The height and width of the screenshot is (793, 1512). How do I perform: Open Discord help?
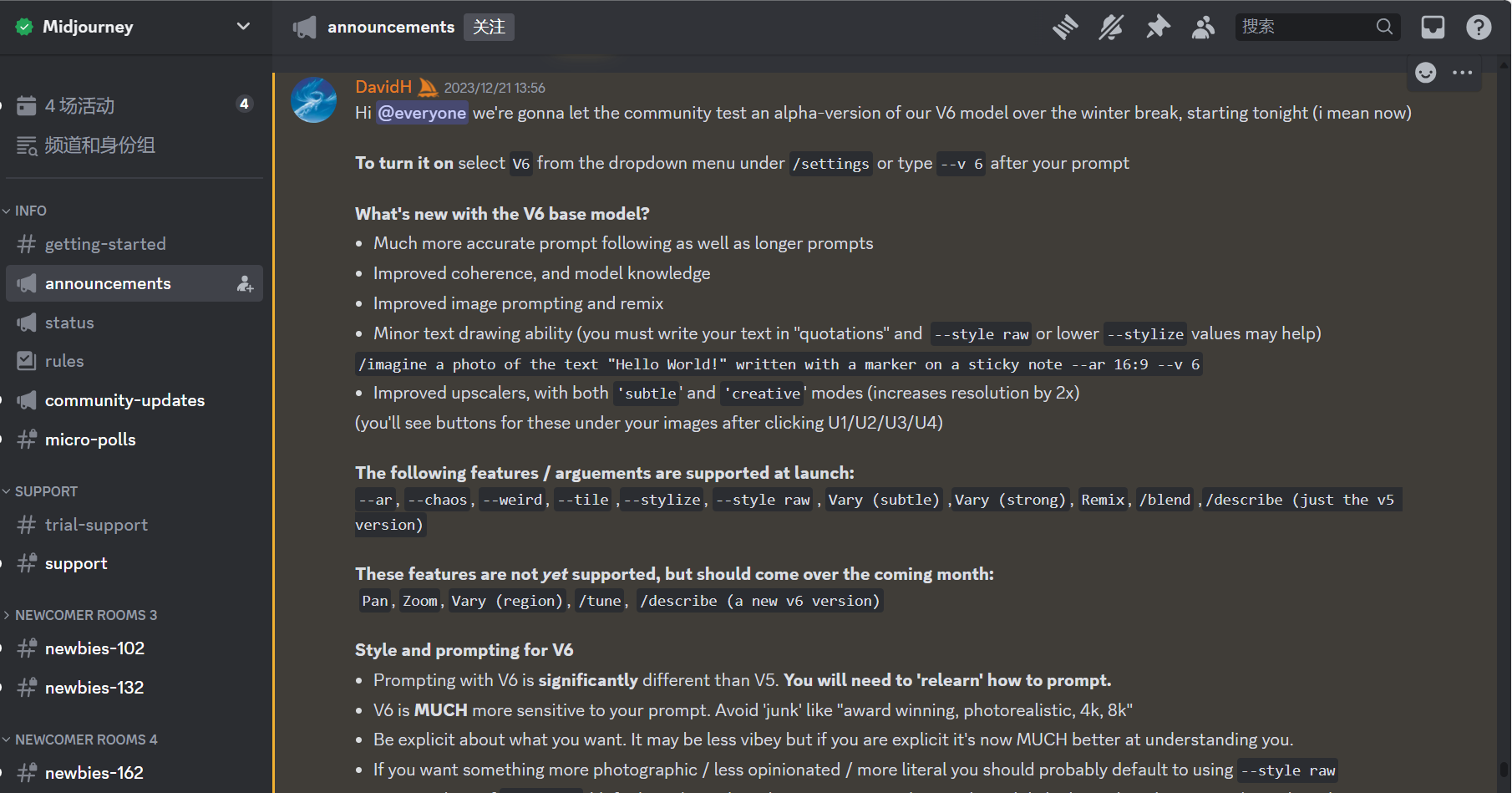tap(1479, 28)
